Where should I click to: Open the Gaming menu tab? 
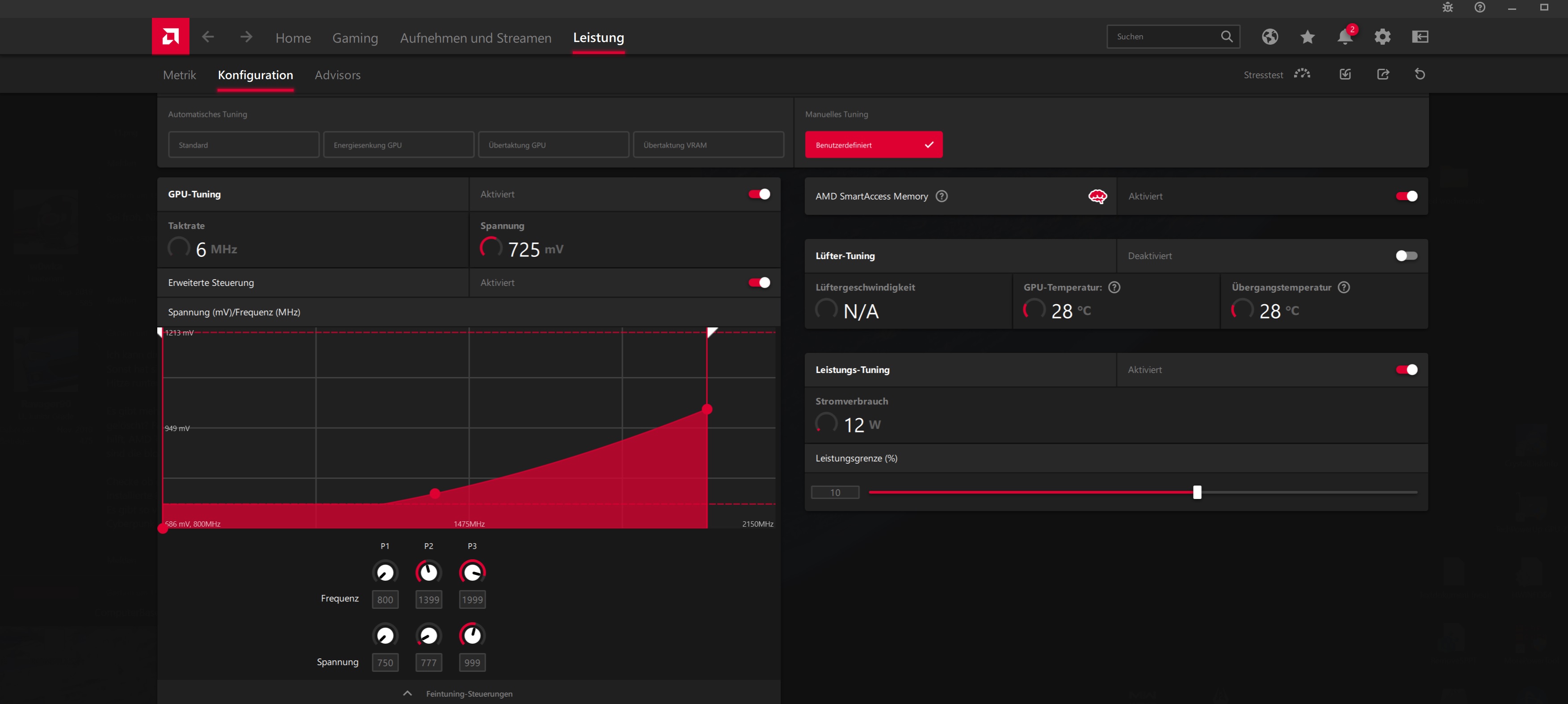[355, 38]
